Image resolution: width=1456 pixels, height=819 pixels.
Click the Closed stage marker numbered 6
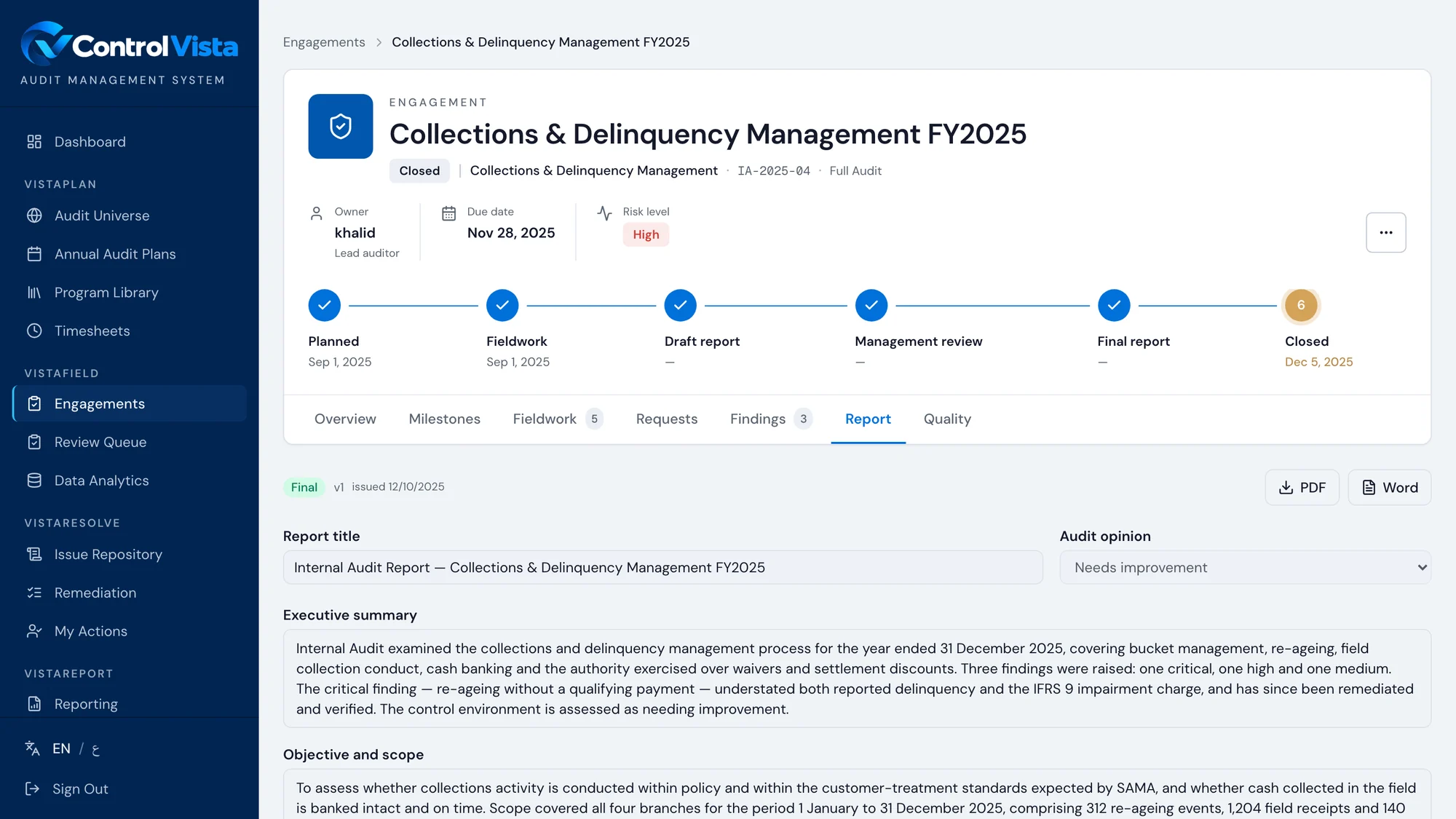(x=1301, y=305)
